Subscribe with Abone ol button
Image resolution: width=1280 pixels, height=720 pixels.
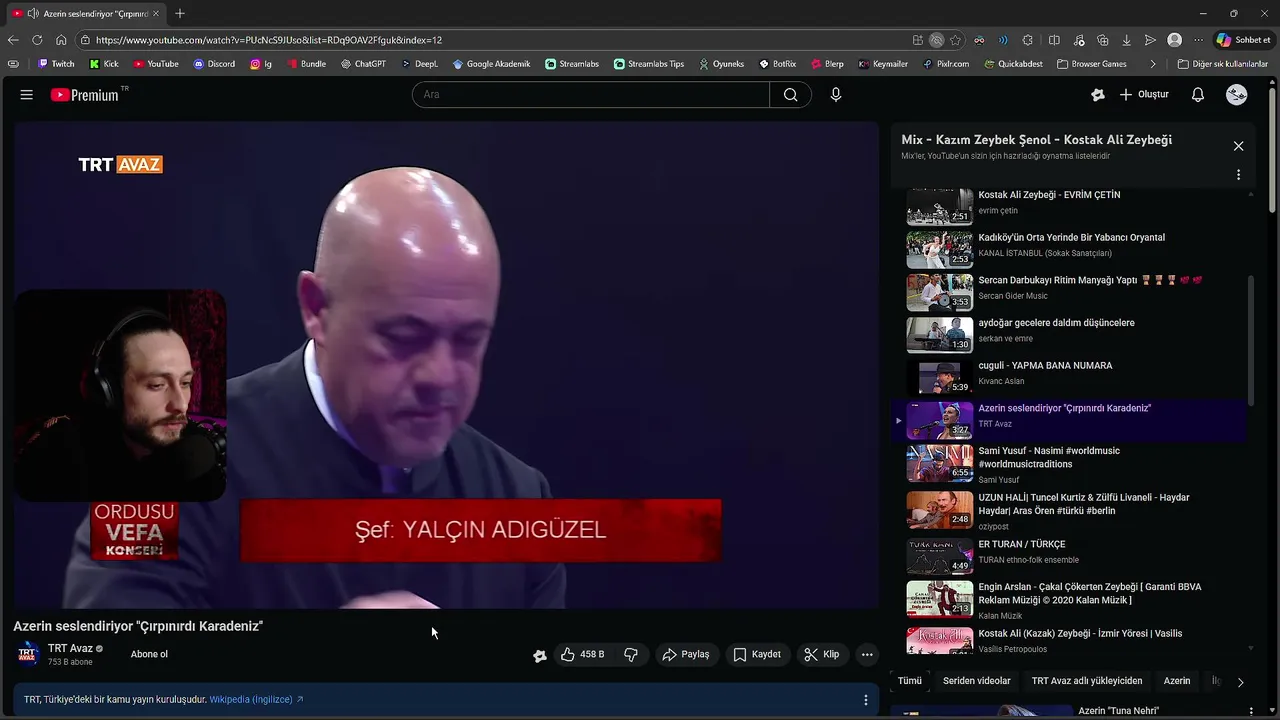coord(149,655)
